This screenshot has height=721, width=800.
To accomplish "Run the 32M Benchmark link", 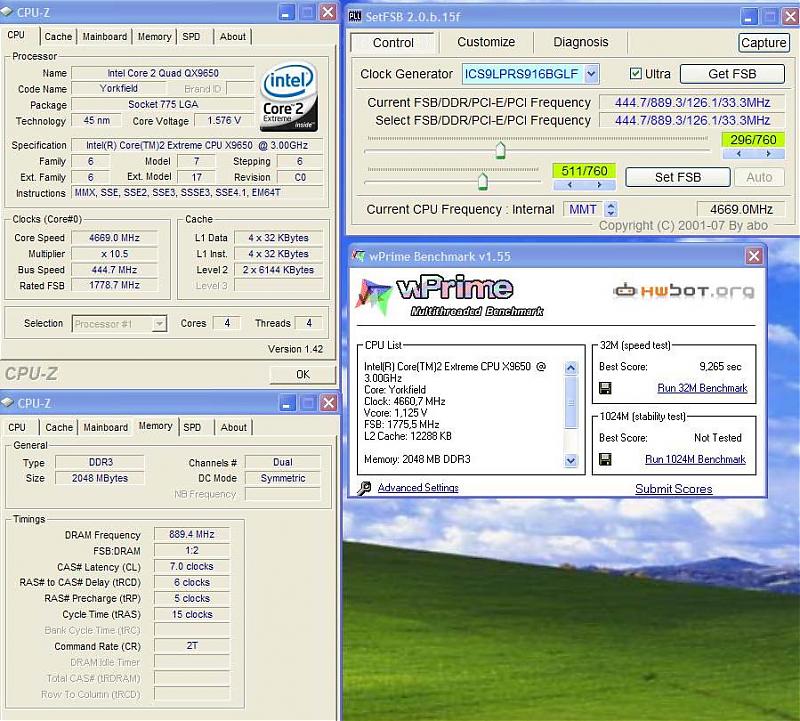I will 702,388.
